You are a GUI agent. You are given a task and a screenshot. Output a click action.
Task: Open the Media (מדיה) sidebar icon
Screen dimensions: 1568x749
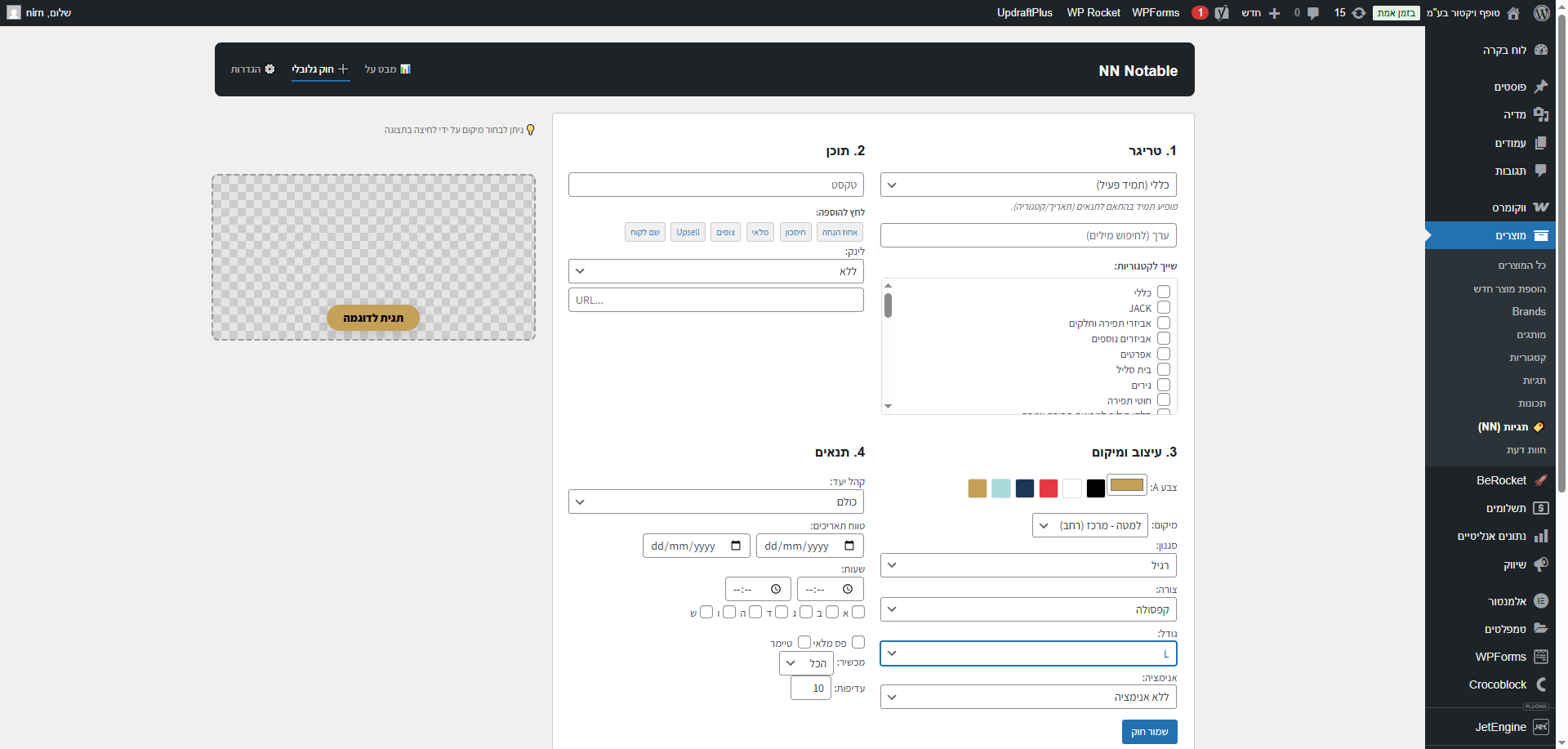(x=1540, y=114)
